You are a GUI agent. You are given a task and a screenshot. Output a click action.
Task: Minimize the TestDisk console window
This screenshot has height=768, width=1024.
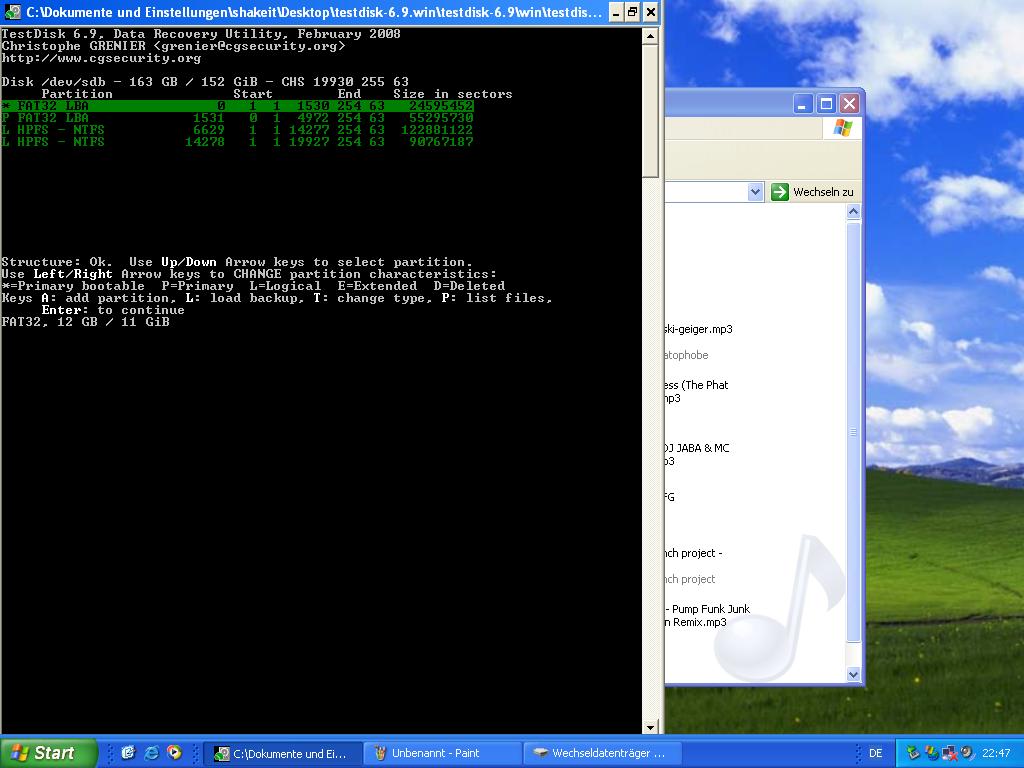pyautogui.click(x=616, y=12)
